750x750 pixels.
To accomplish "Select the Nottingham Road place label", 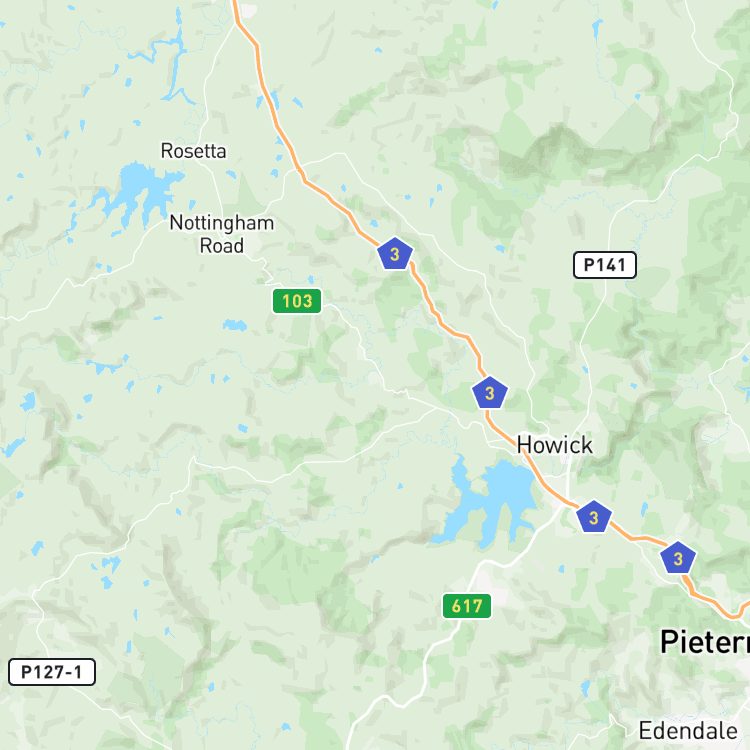I will pyautogui.click(x=222, y=234).
